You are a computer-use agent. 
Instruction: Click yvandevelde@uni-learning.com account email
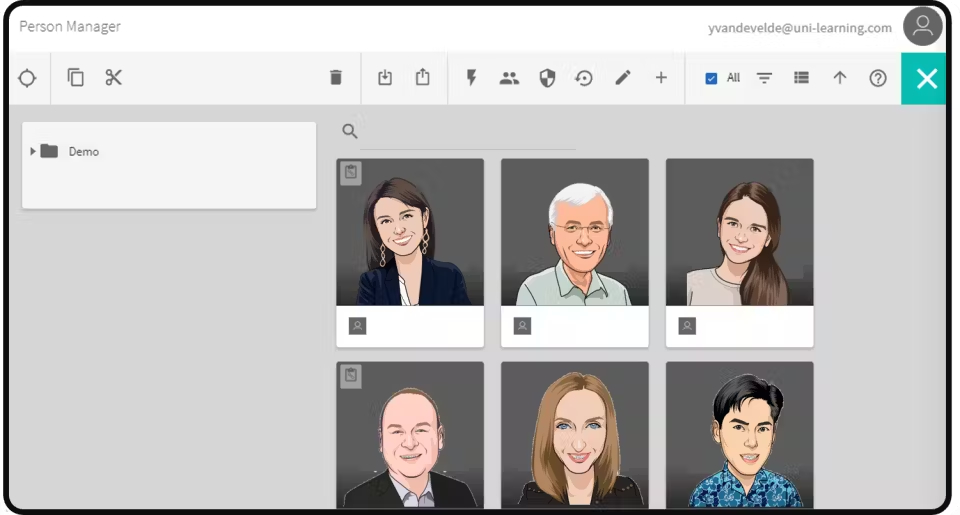click(800, 28)
